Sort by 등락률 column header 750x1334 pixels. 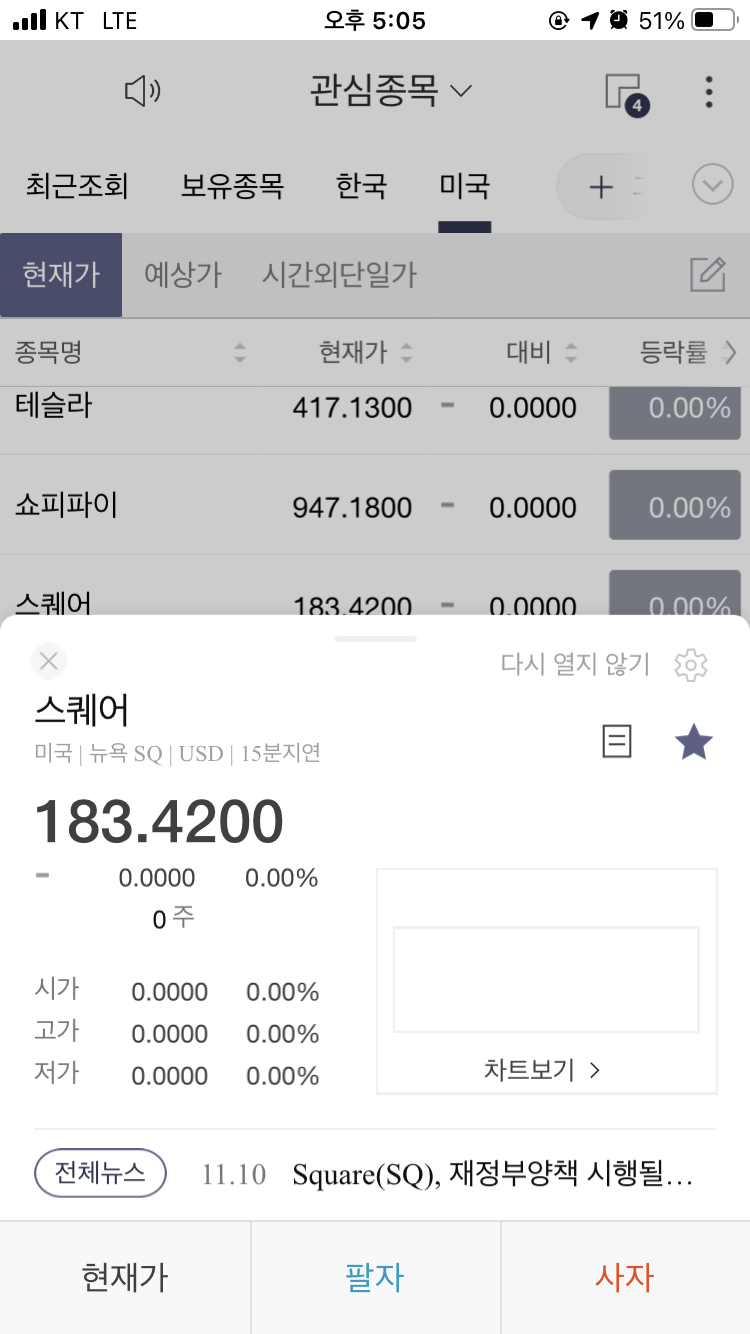[673, 352]
